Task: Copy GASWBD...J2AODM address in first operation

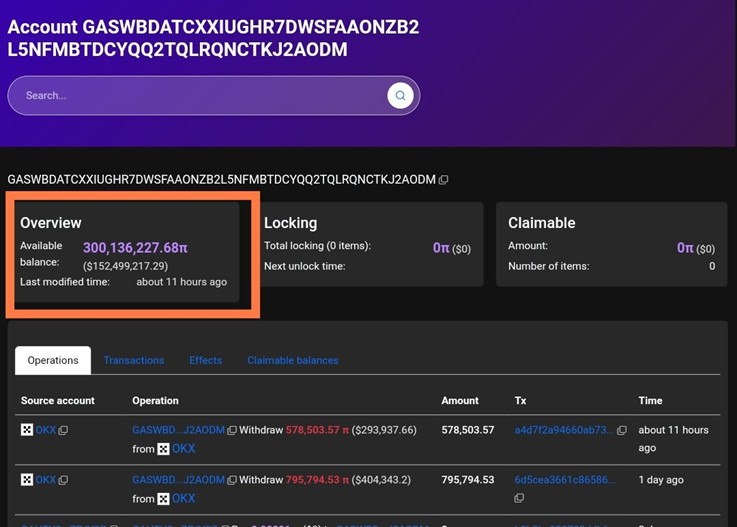Action: 231,430
